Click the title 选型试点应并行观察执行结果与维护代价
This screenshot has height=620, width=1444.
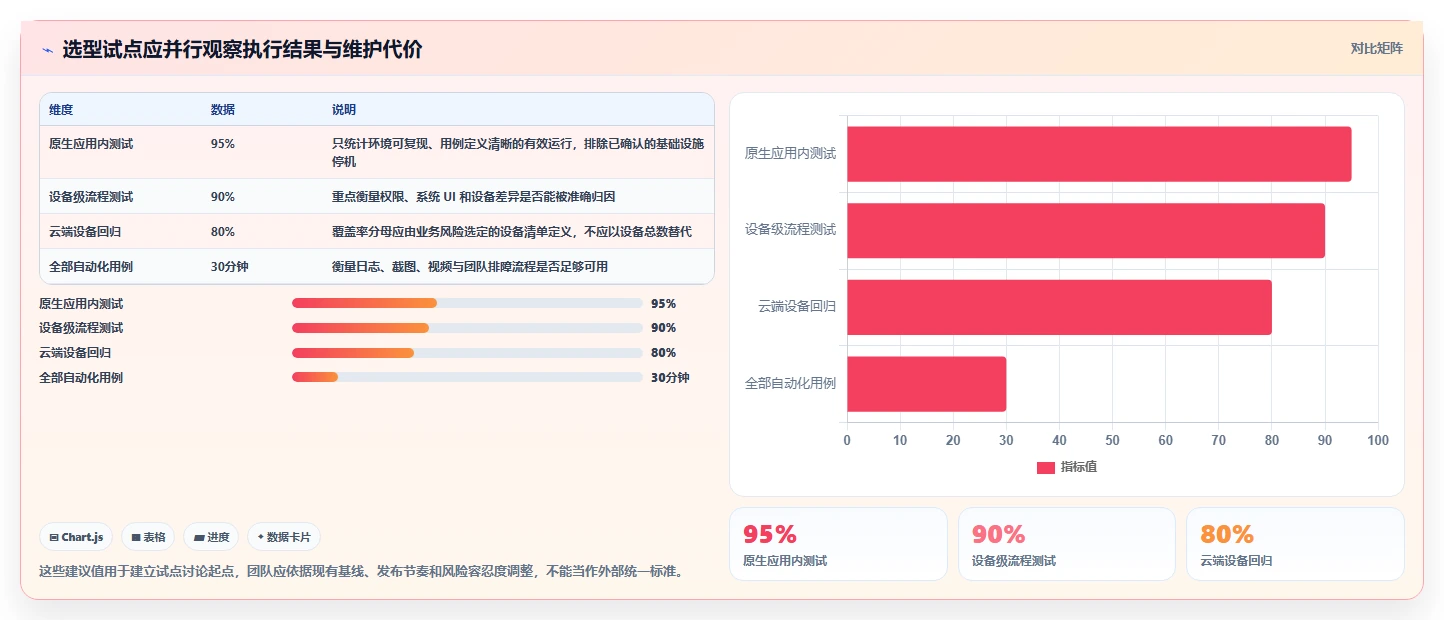point(242,50)
